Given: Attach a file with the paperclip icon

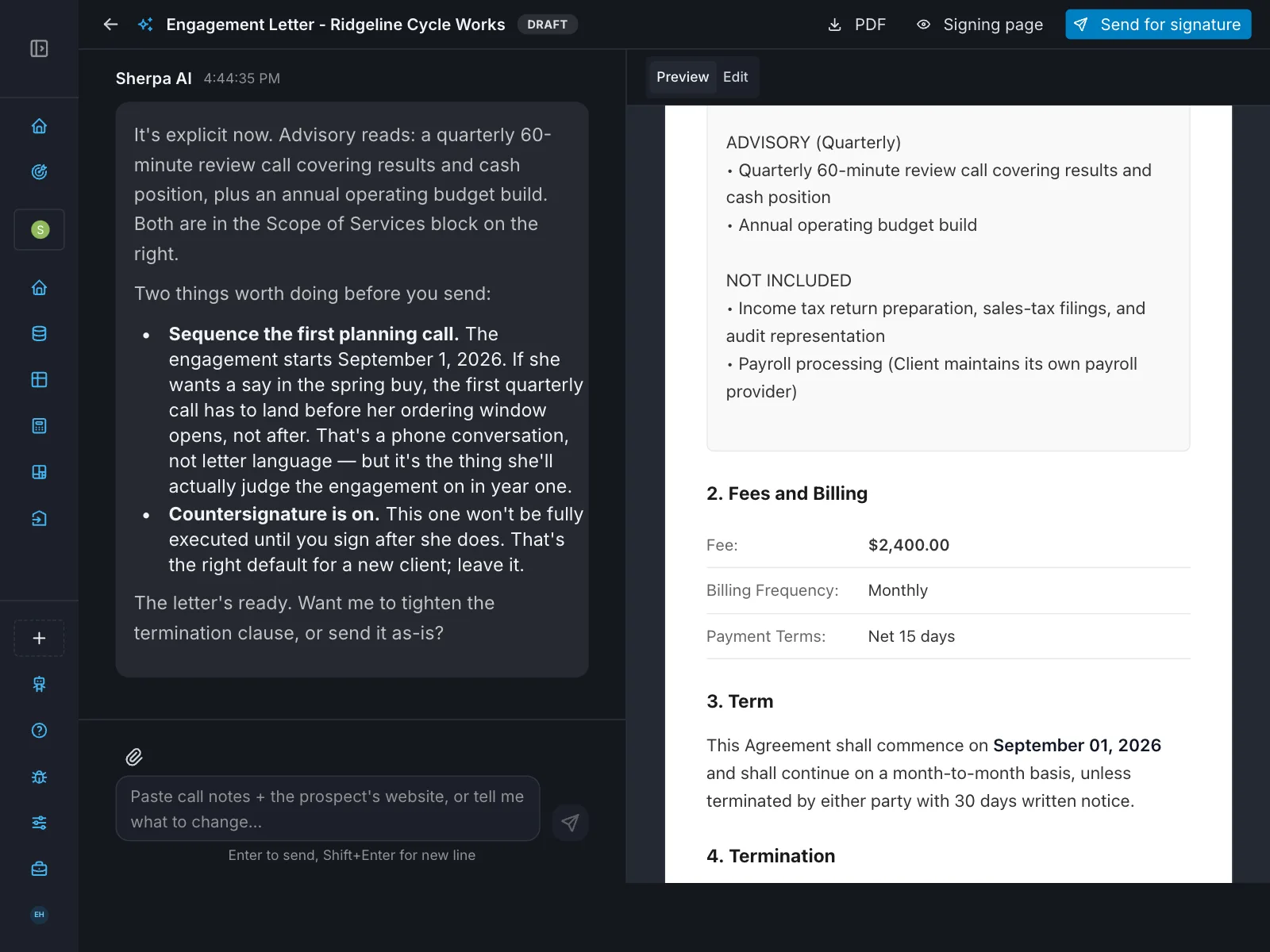Looking at the screenshot, I should [134, 757].
